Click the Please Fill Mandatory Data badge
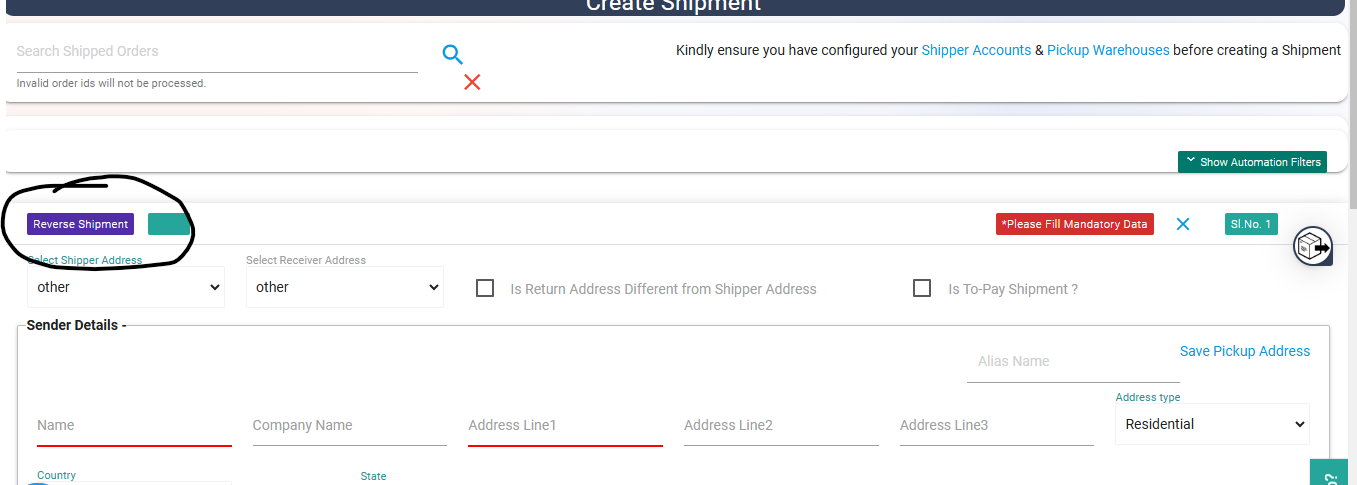Image resolution: width=1357 pixels, height=485 pixels. (1075, 224)
